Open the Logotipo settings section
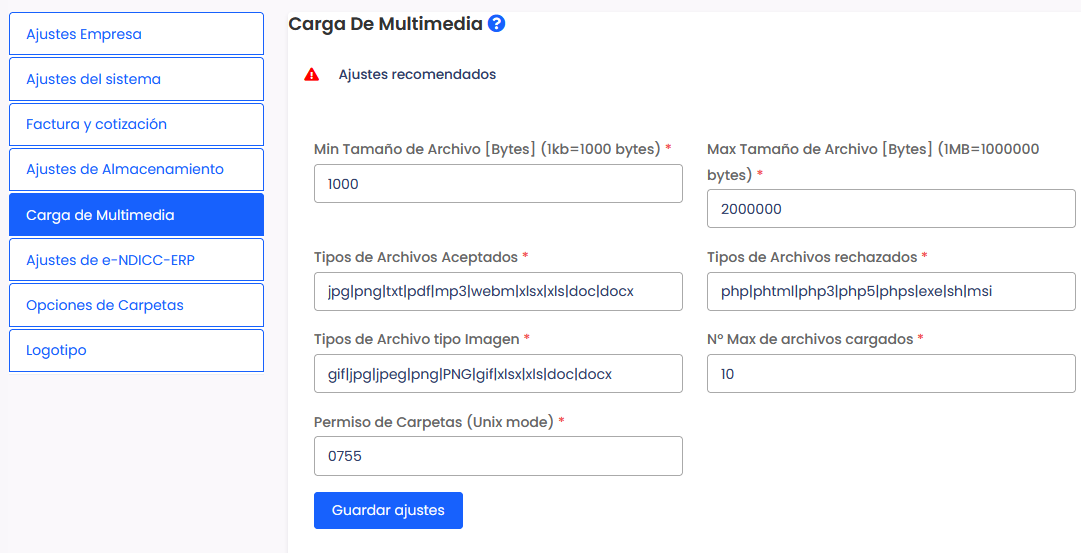 click(x=136, y=350)
